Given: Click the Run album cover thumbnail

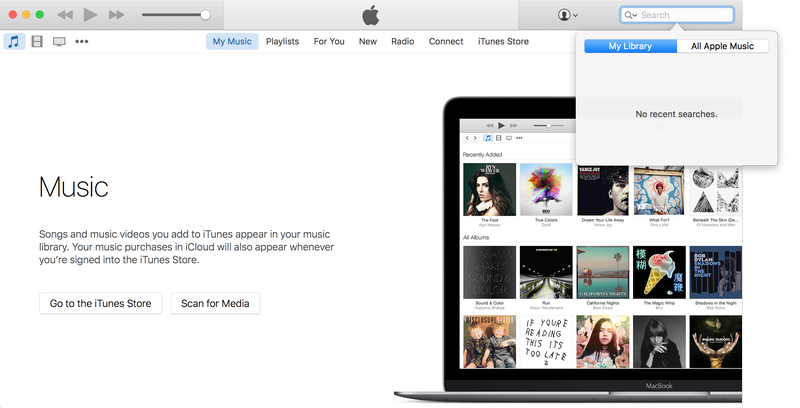Looking at the screenshot, I should click(546, 272).
